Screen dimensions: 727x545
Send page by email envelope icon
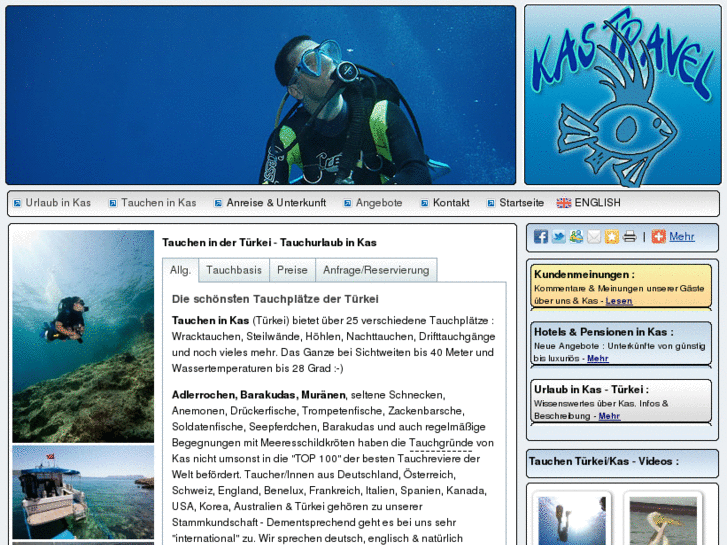(x=594, y=237)
